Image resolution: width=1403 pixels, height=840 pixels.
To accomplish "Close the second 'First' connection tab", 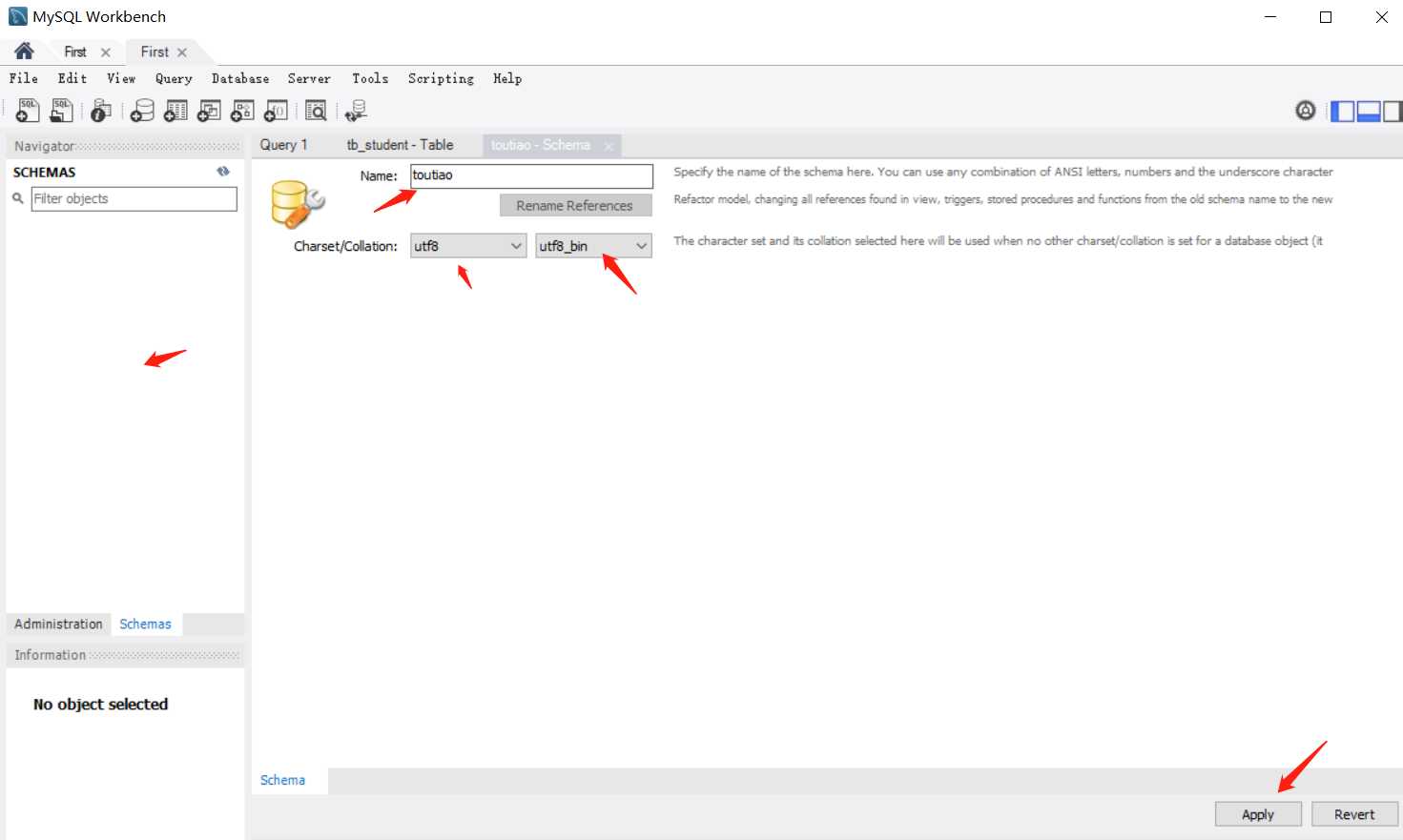I will tap(182, 52).
